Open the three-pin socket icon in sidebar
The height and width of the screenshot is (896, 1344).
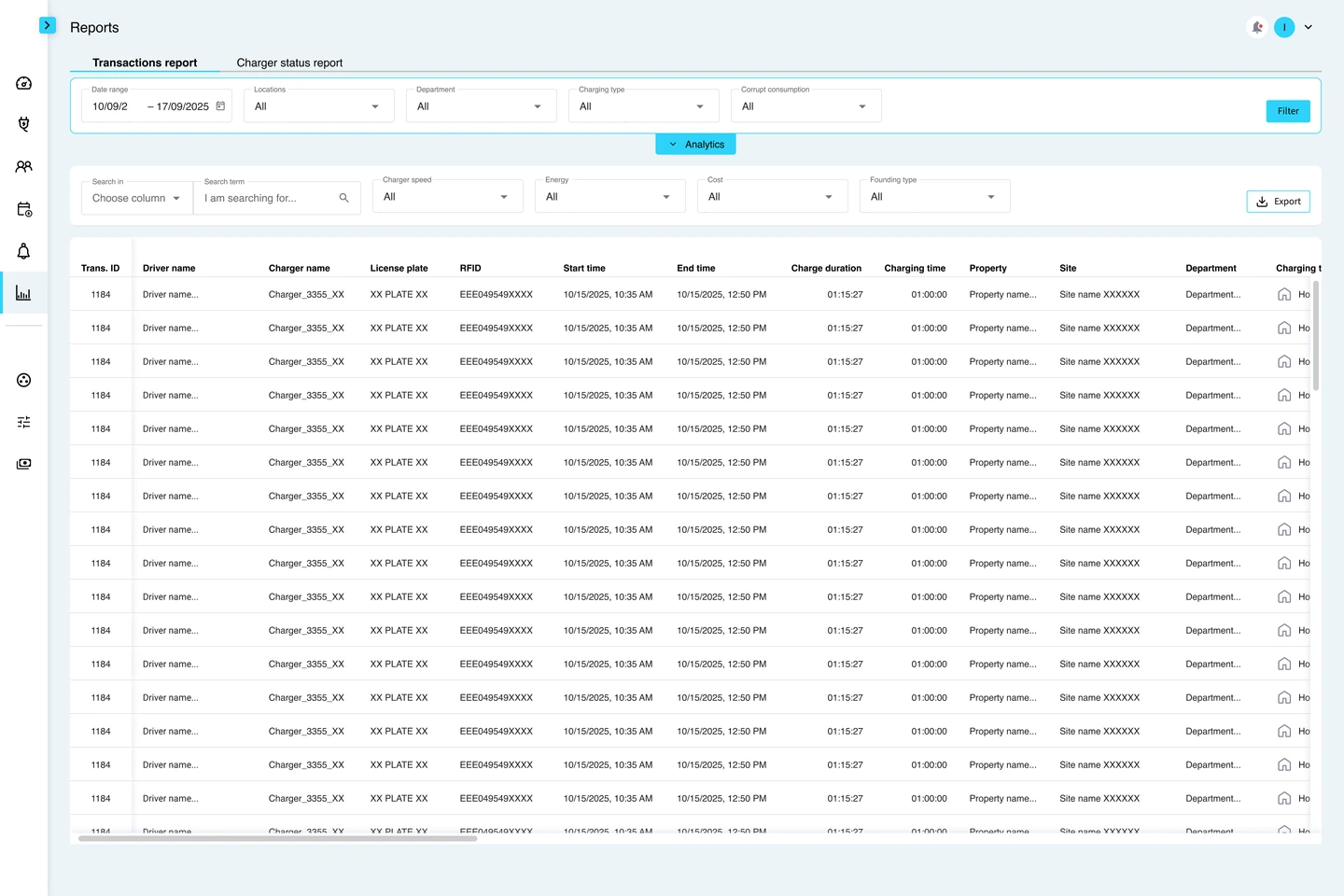point(24,380)
